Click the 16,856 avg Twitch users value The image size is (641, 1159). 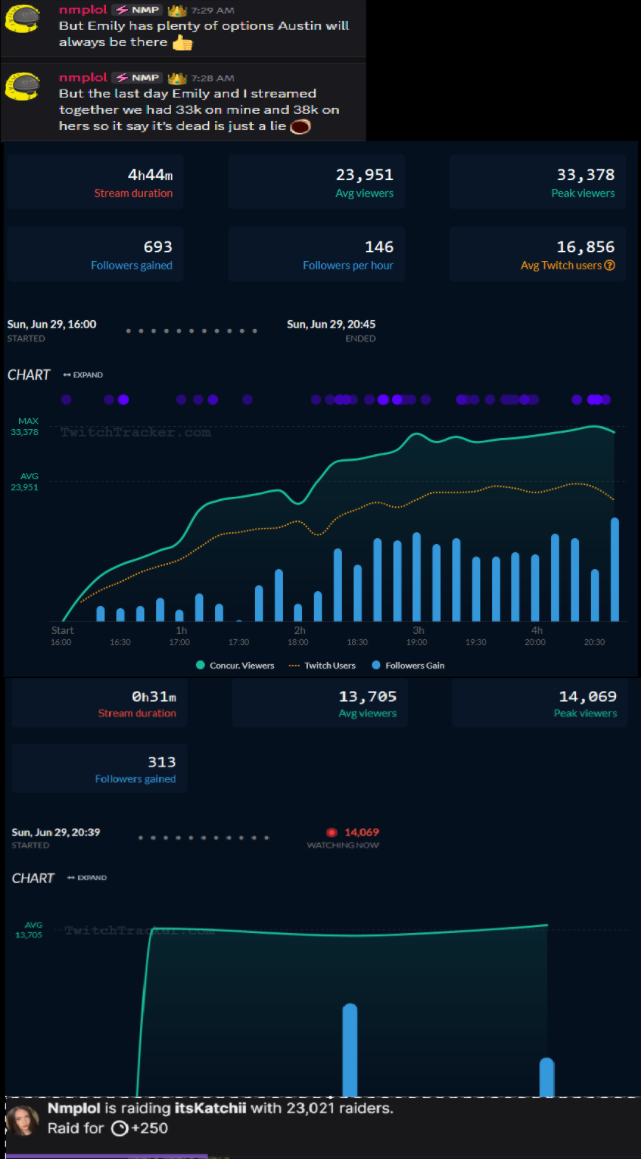586,247
